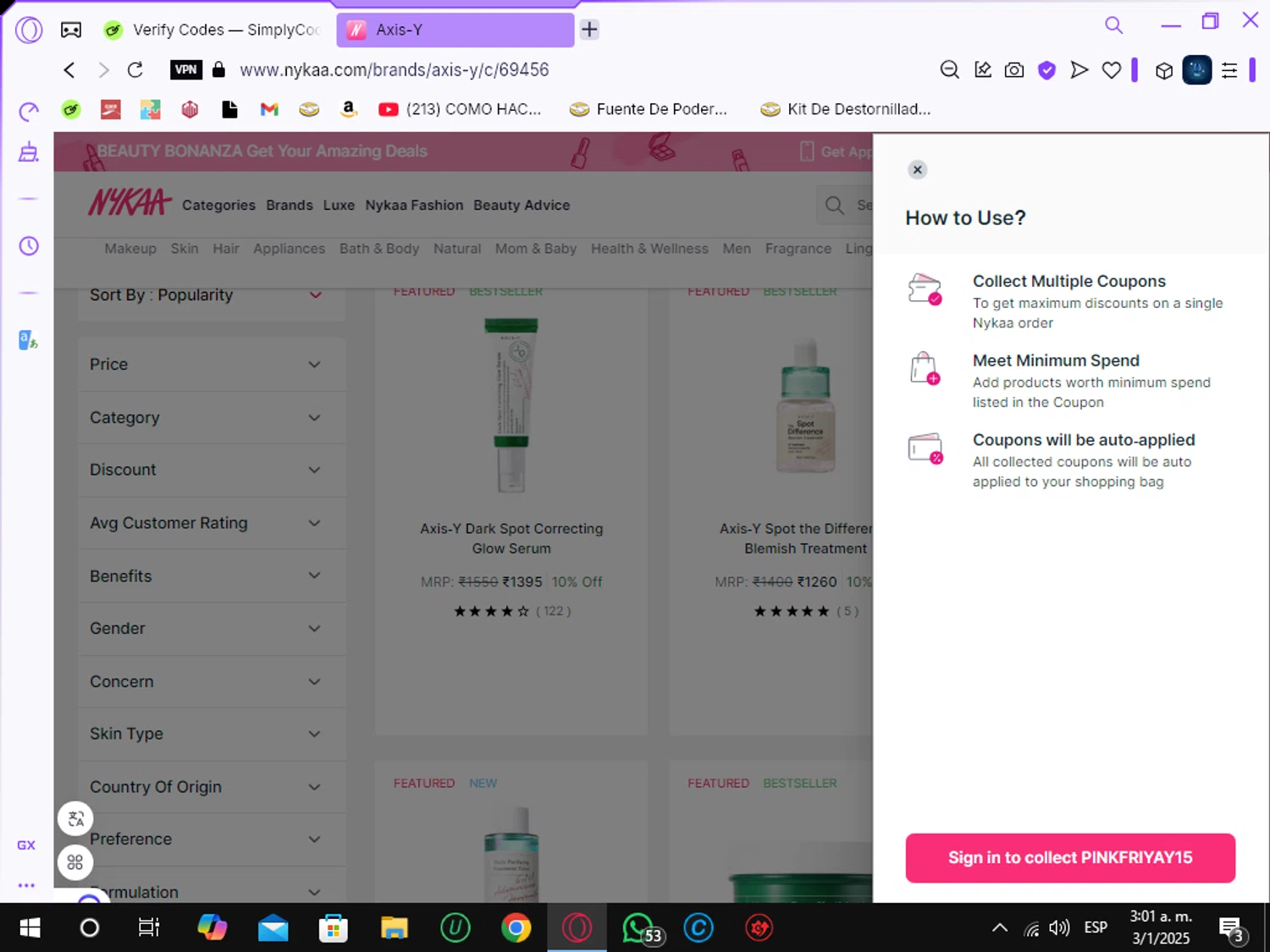The width and height of the screenshot is (1270, 952).
Task: Open the YouTube COMO HAC bookmark
Action: pyautogui.click(x=459, y=109)
